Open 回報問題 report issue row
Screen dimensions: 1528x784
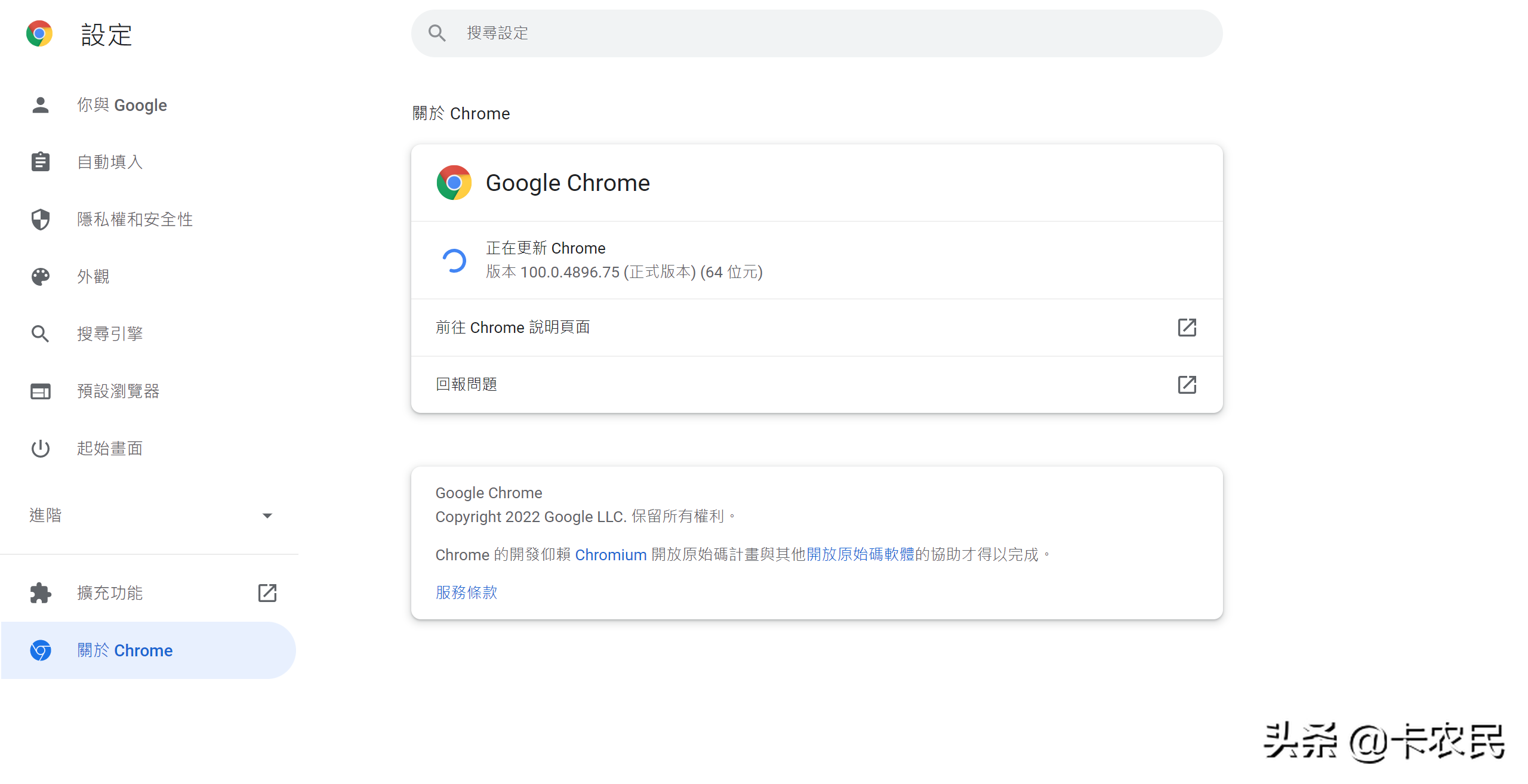(817, 385)
